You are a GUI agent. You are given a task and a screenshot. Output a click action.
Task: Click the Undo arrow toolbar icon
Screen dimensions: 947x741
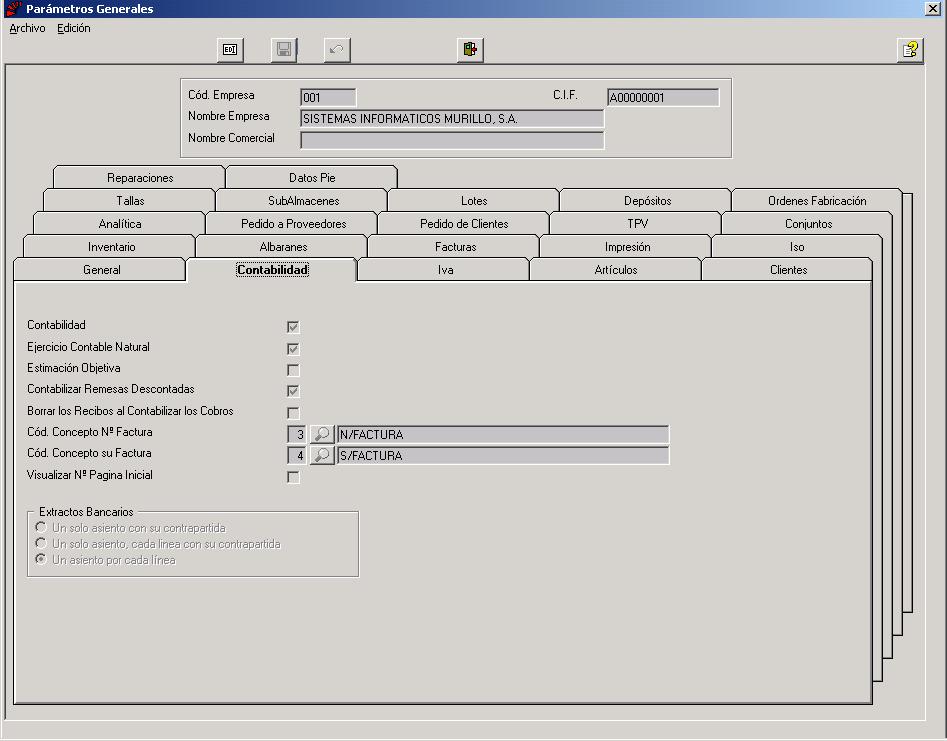pos(337,50)
